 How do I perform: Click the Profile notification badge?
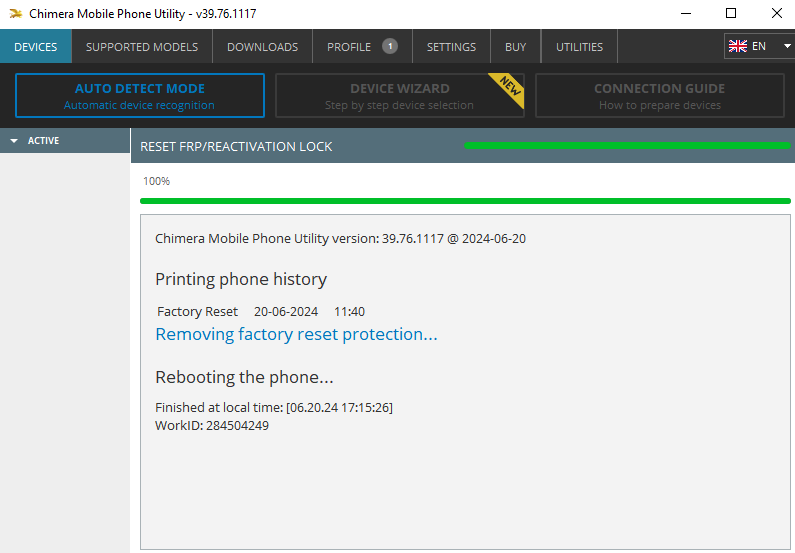click(390, 46)
